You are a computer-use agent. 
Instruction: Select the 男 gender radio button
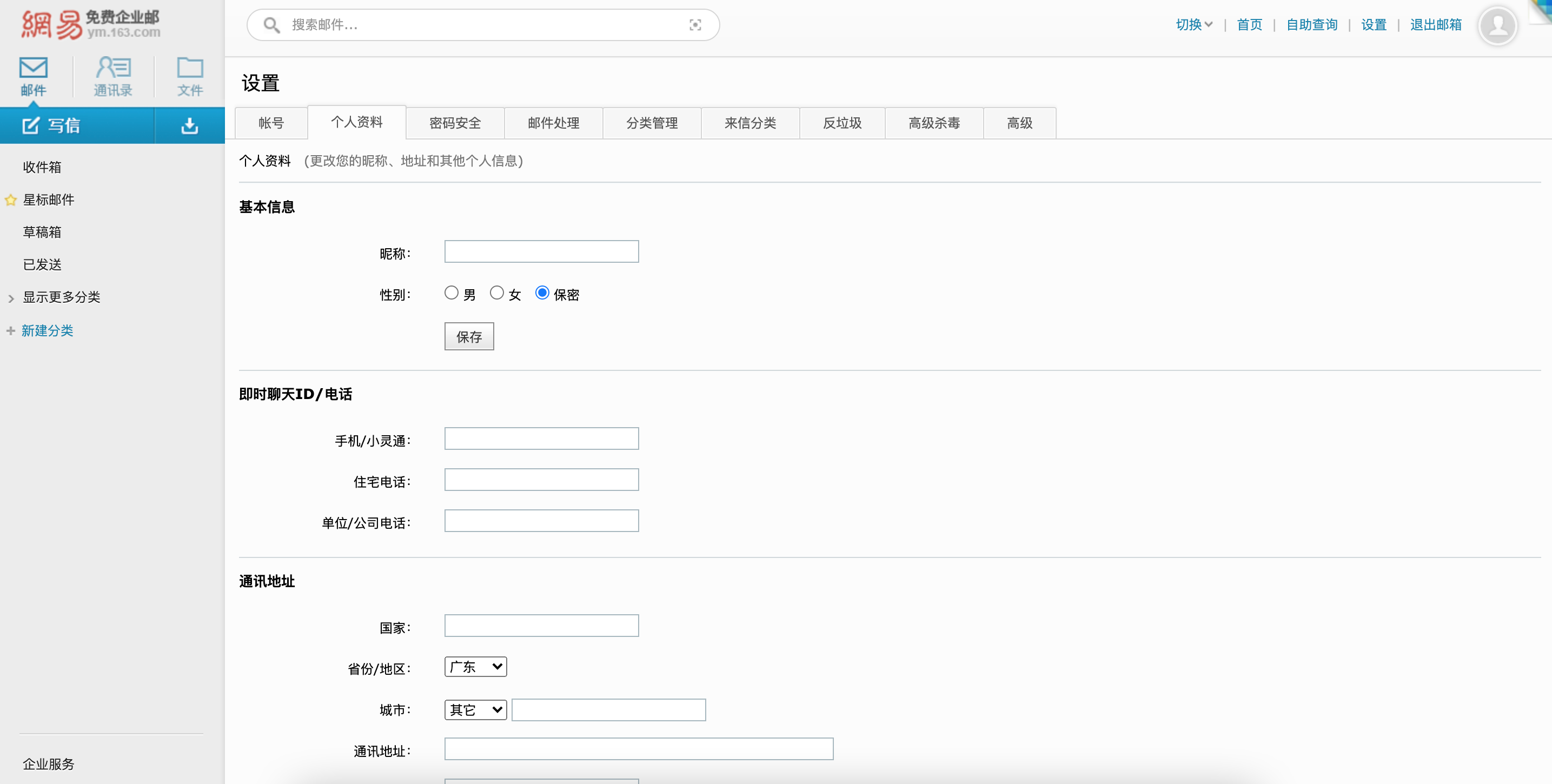pos(451,293)
